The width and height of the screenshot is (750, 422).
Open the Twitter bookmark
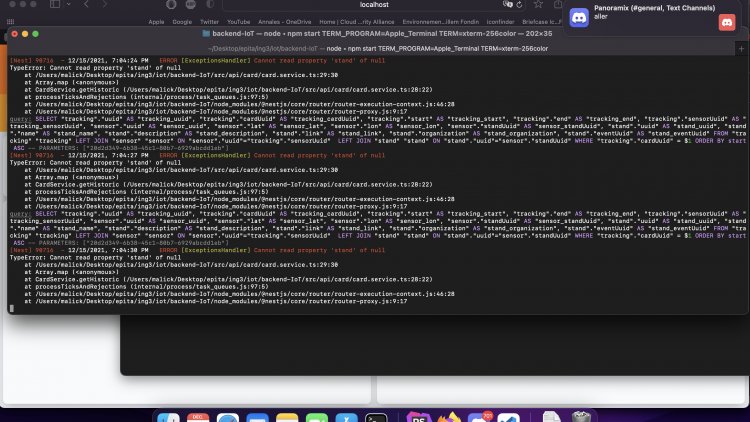(x=209, y=22)
